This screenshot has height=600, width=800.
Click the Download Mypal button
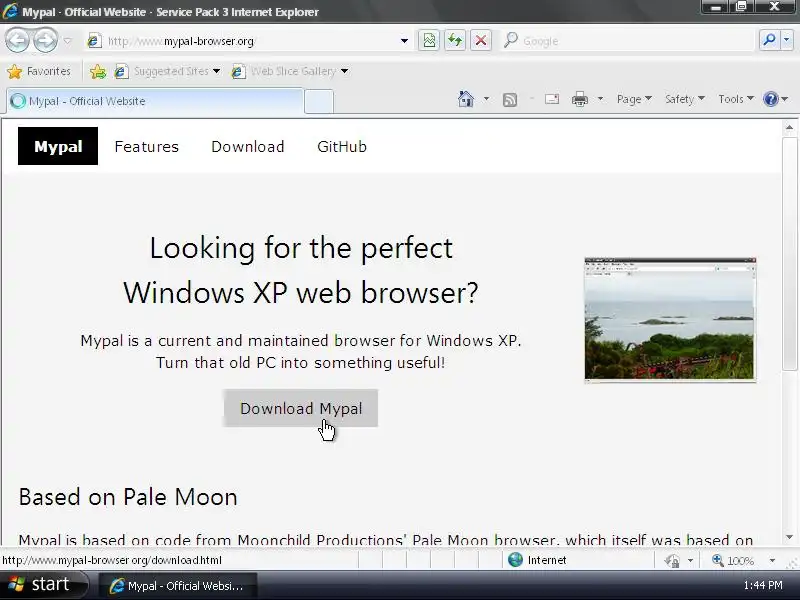(301, 408)
